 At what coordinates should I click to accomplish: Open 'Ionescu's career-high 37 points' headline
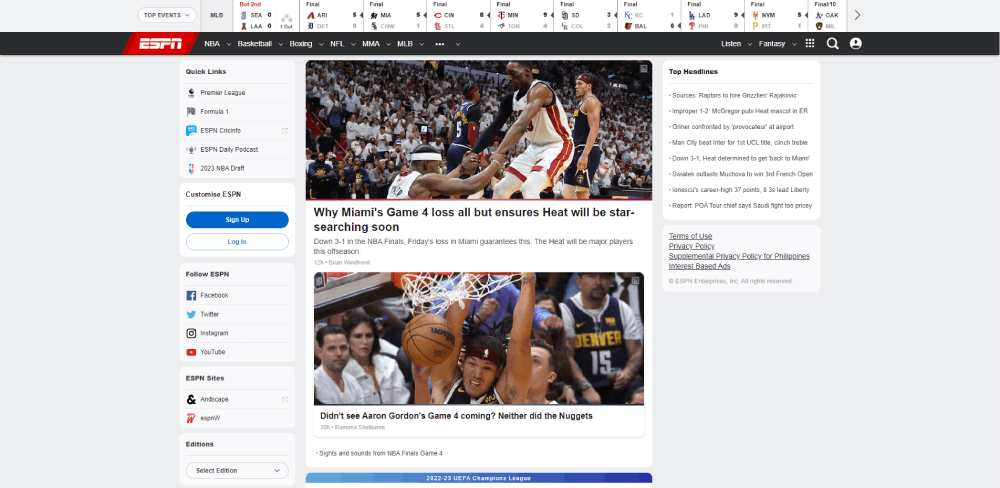tap(740, 189)
